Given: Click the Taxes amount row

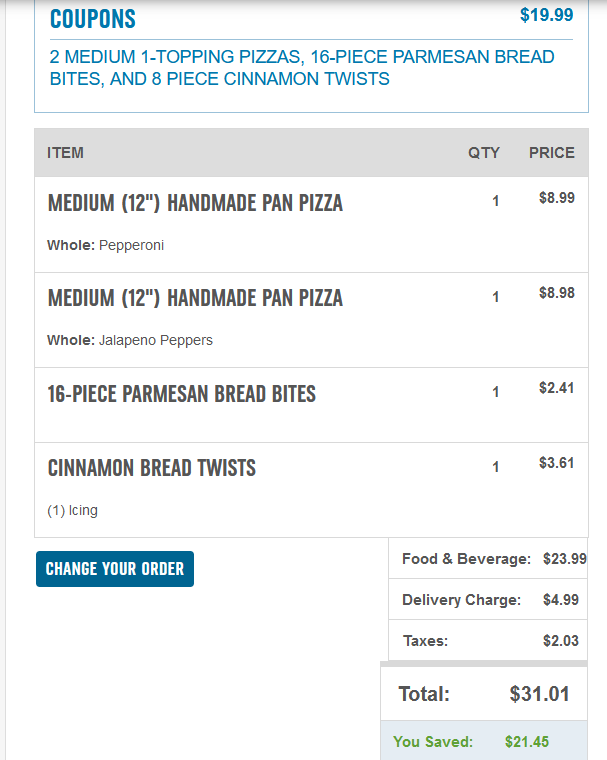Looking at the screenshot, I should pyautogui.click(x=488, y=641).
